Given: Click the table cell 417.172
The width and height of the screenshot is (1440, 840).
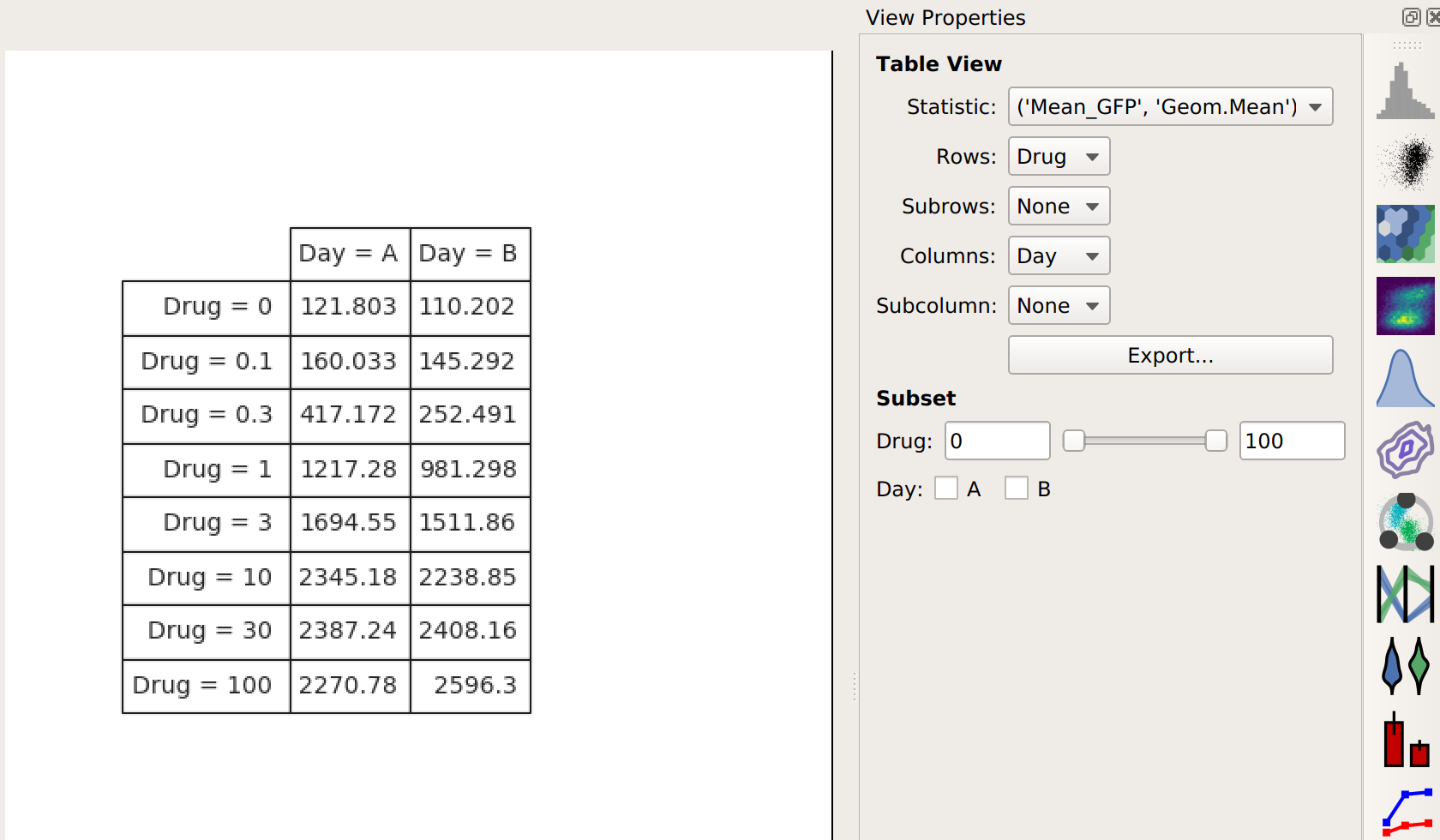Looking at the screenshot, I should tap(351, 416).
